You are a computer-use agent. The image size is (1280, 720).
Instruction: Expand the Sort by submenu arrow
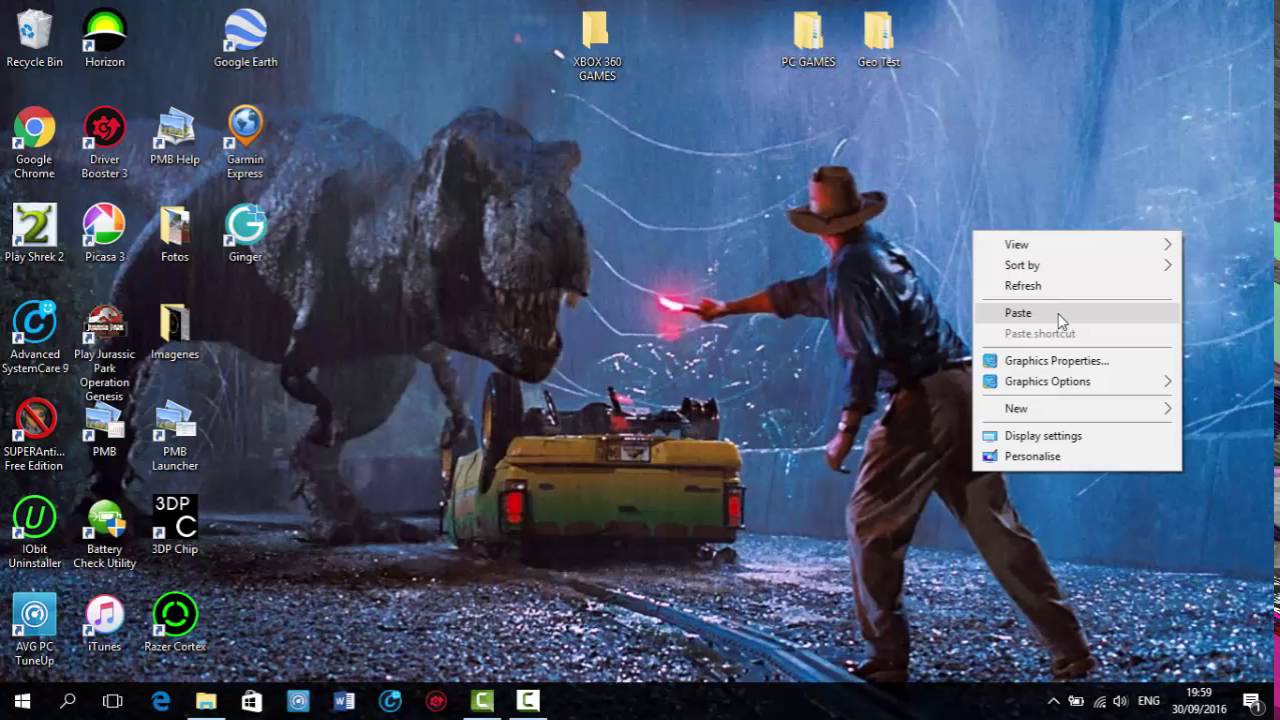(x=1167, y=265)
